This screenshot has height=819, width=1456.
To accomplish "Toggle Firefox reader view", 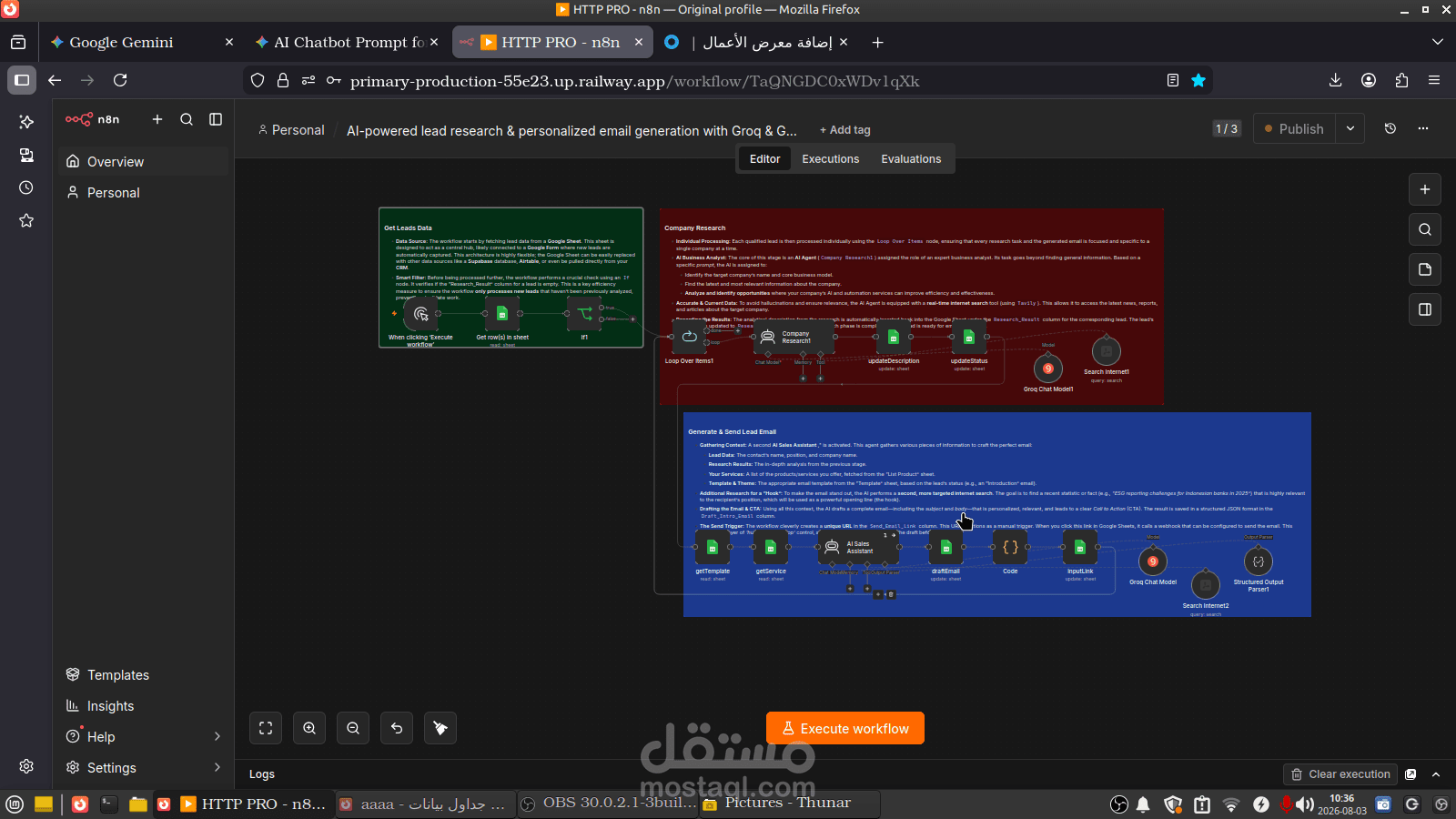I will (x=1173, y=80).
